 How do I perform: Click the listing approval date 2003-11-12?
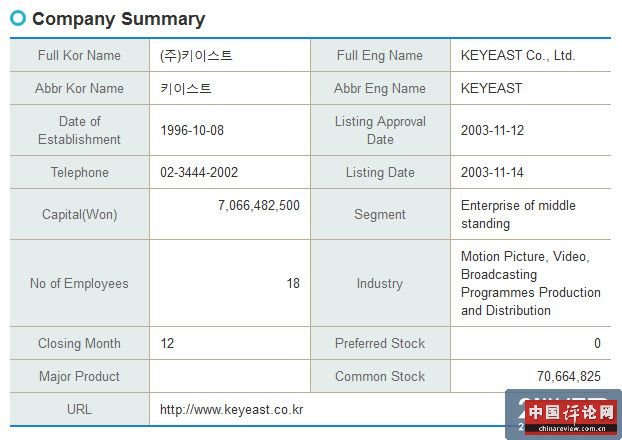click(x=492, y=130)
